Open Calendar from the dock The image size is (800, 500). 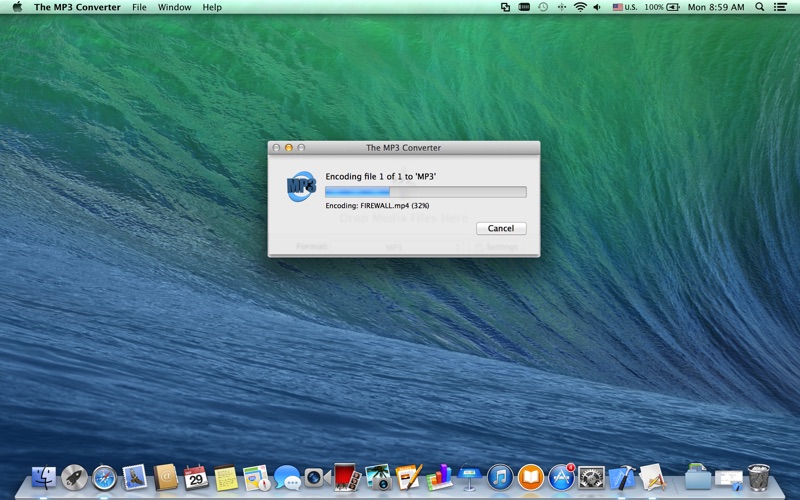(196, 478)
